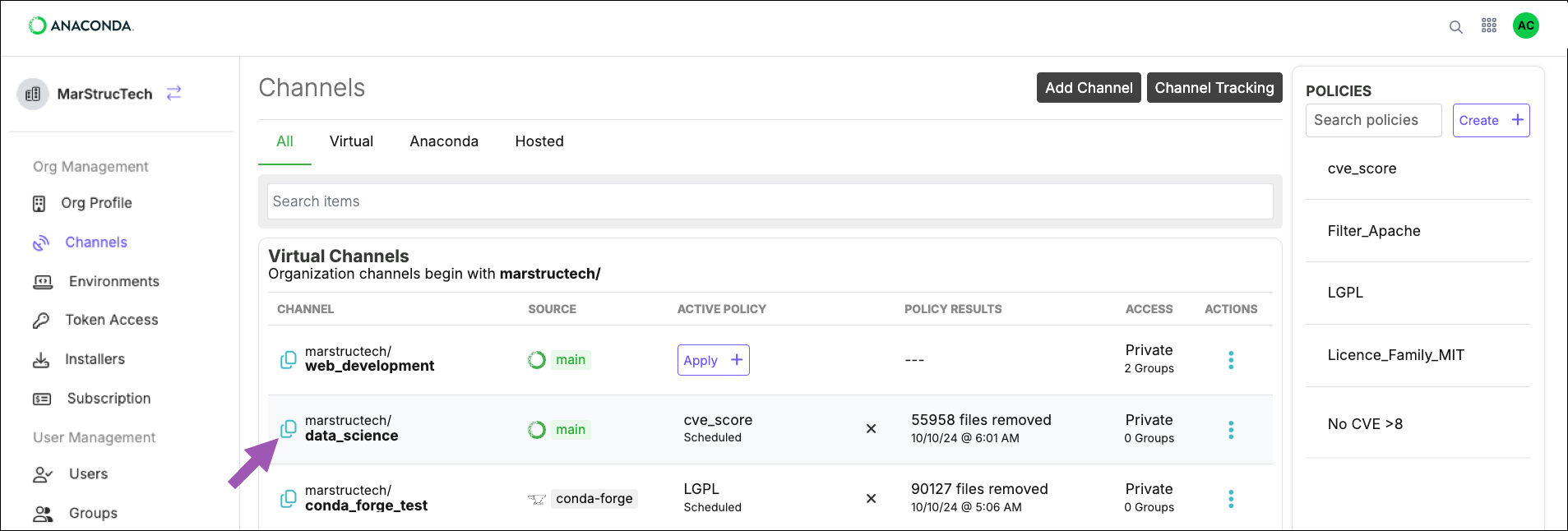This screenshot has height=531, width=1568.
Task: Click the 90127 files removed result
Action: pos(979,489)
